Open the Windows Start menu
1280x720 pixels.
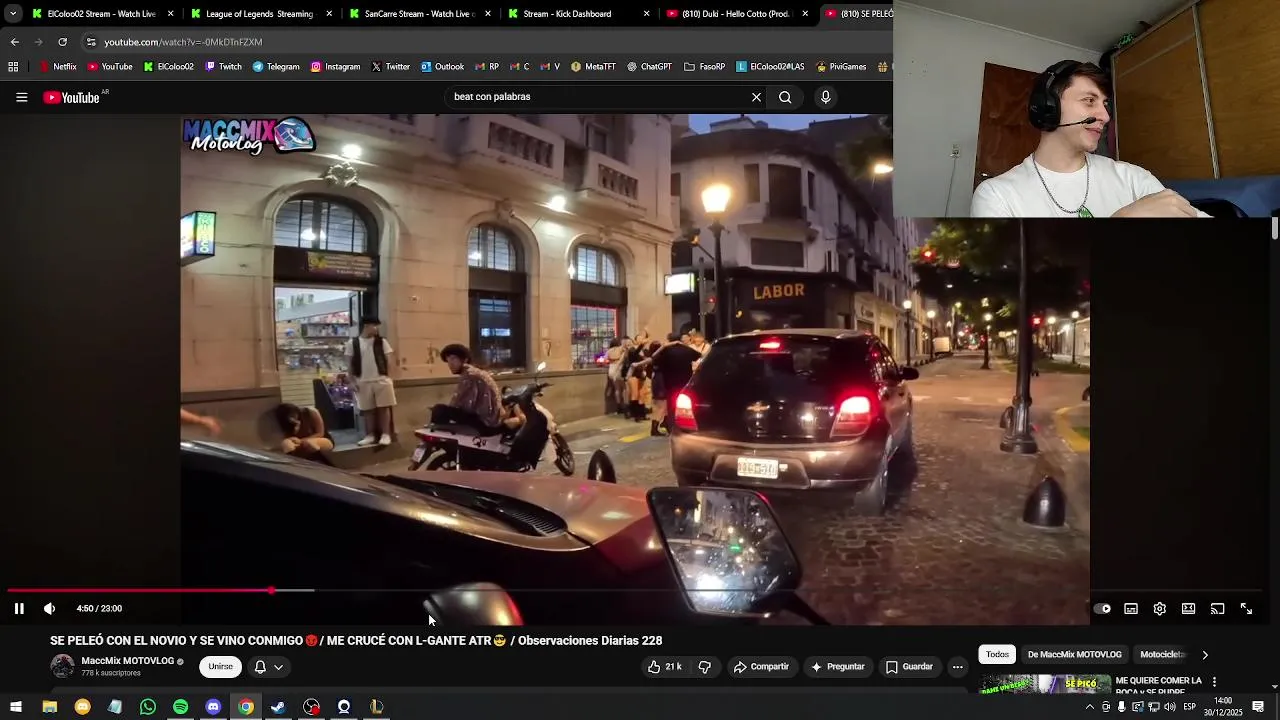(x=16, y=707)
